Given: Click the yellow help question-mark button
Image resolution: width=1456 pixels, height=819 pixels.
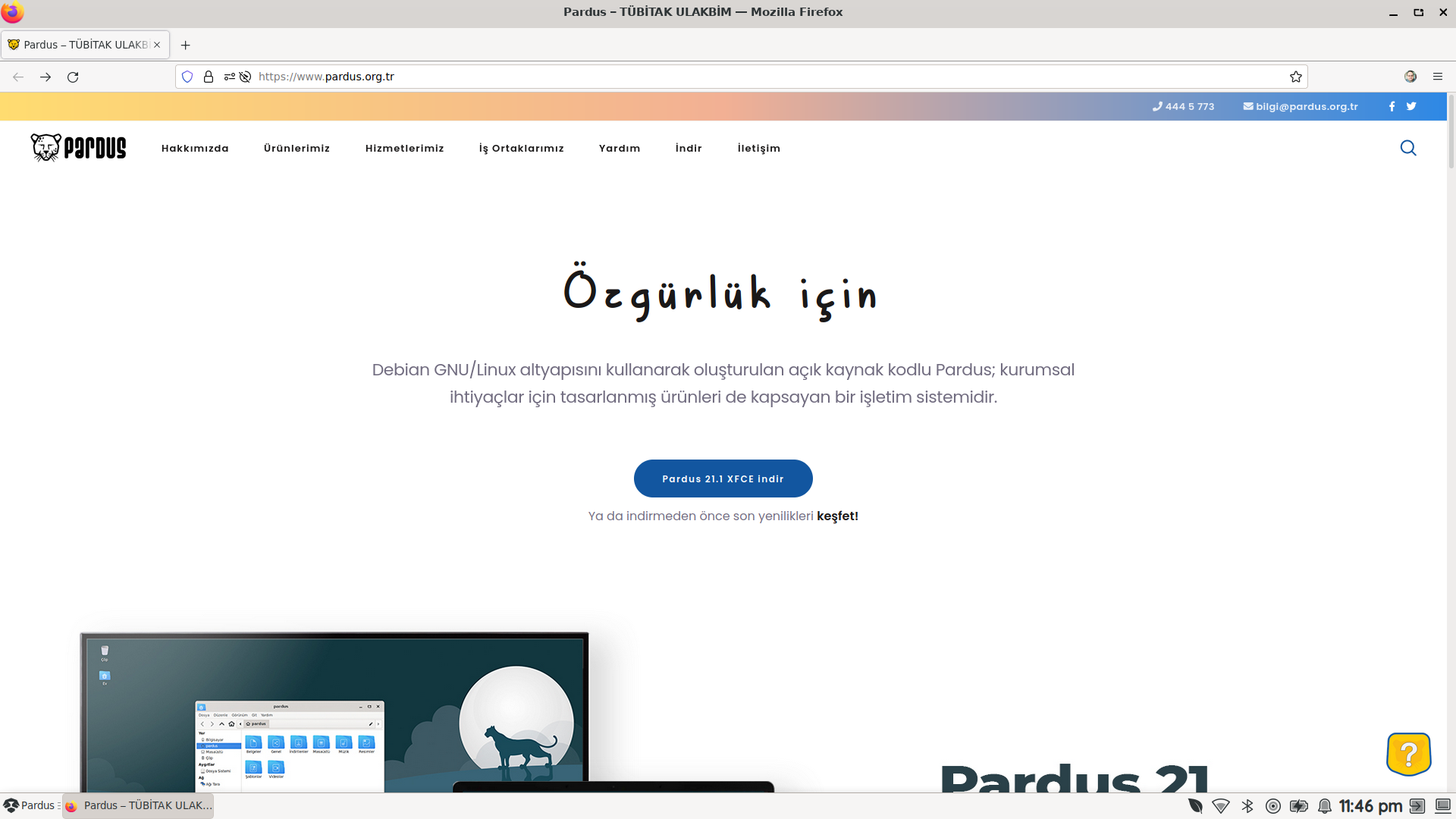Looking at the screenshot, I should [1409, 754].
